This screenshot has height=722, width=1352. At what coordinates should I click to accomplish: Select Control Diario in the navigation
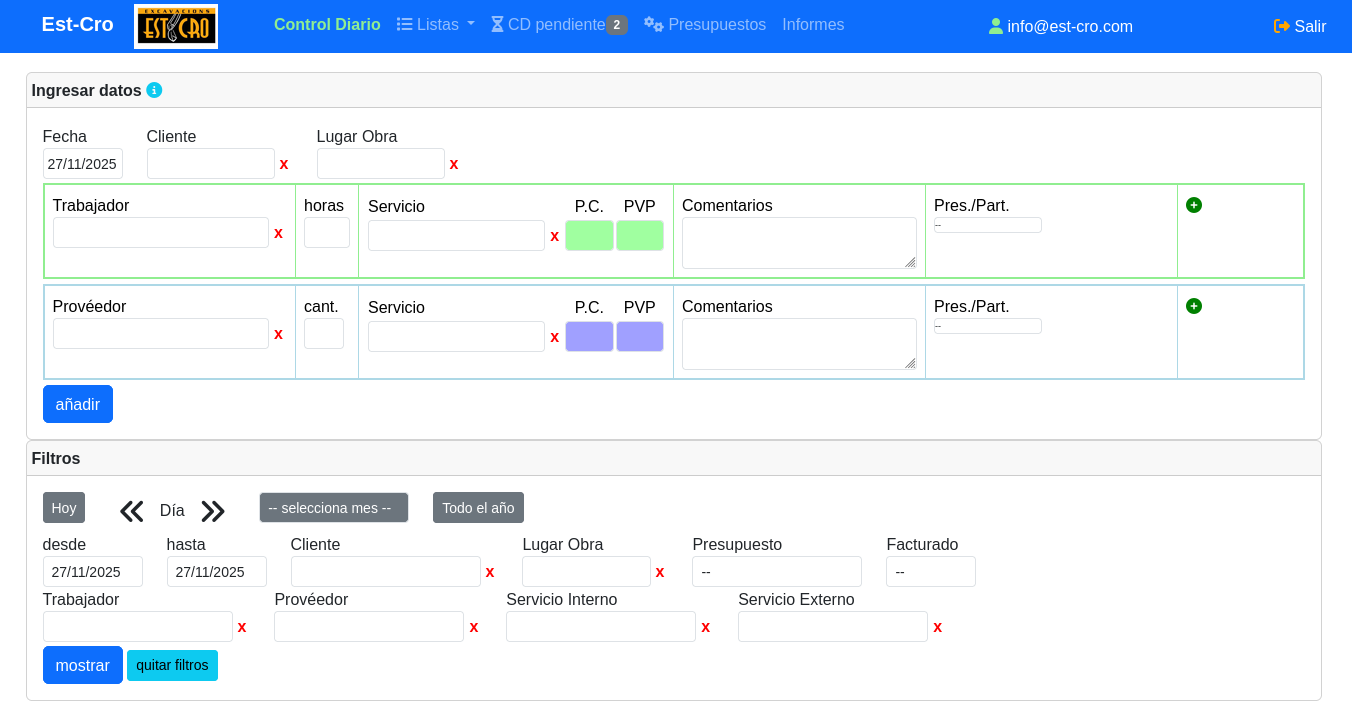tap(327, 24)
